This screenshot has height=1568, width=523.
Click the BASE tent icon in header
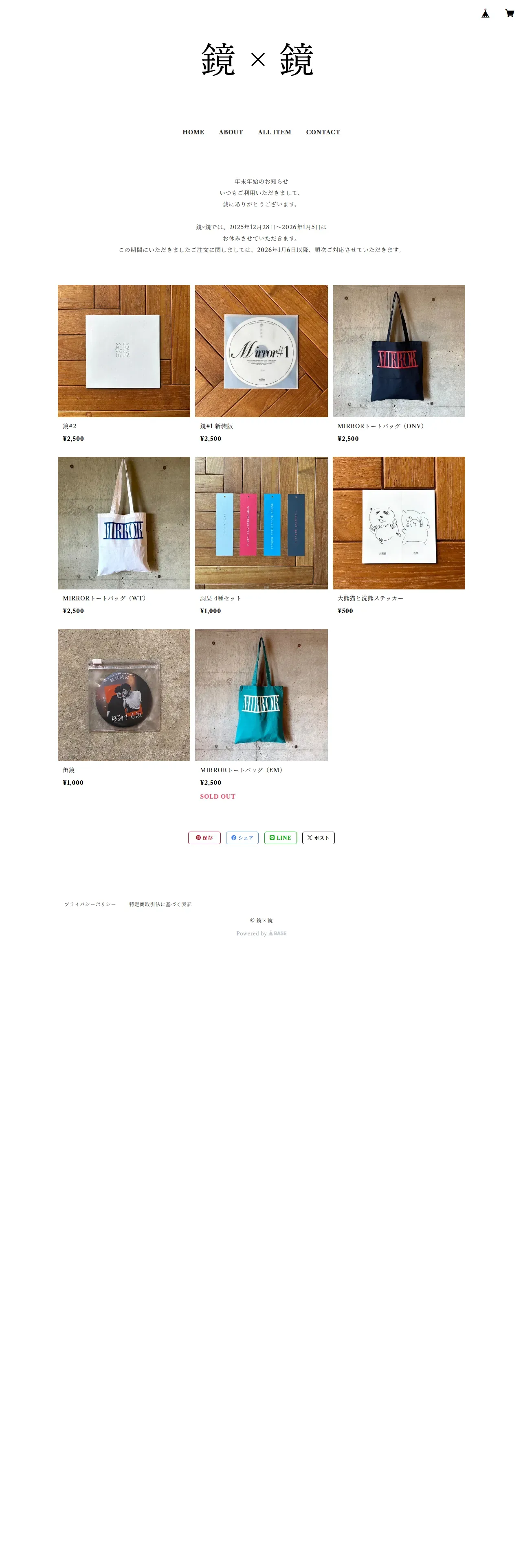485,13
